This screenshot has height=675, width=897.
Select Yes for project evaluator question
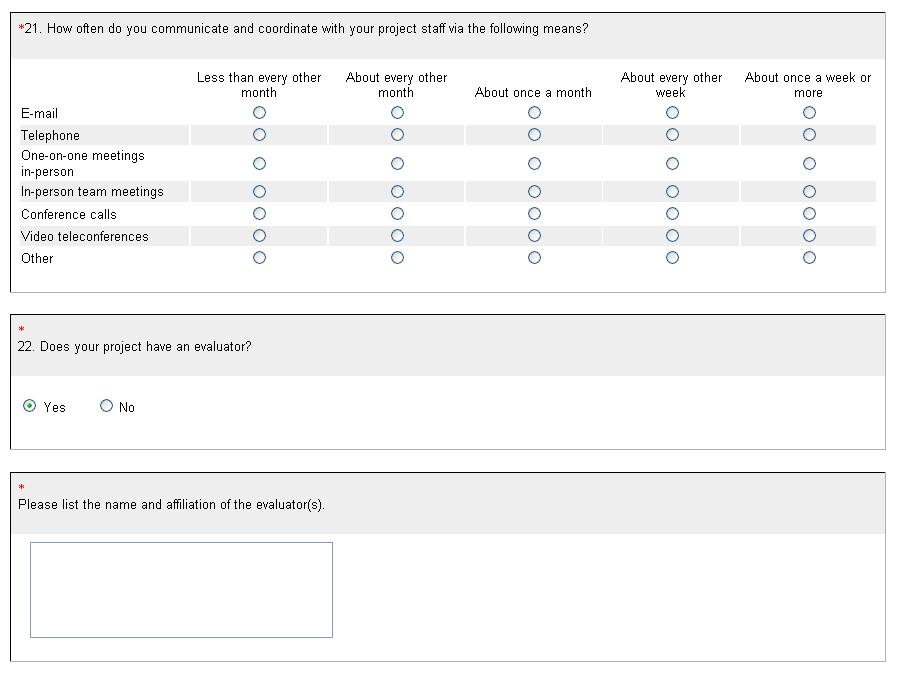click(30, 406)
